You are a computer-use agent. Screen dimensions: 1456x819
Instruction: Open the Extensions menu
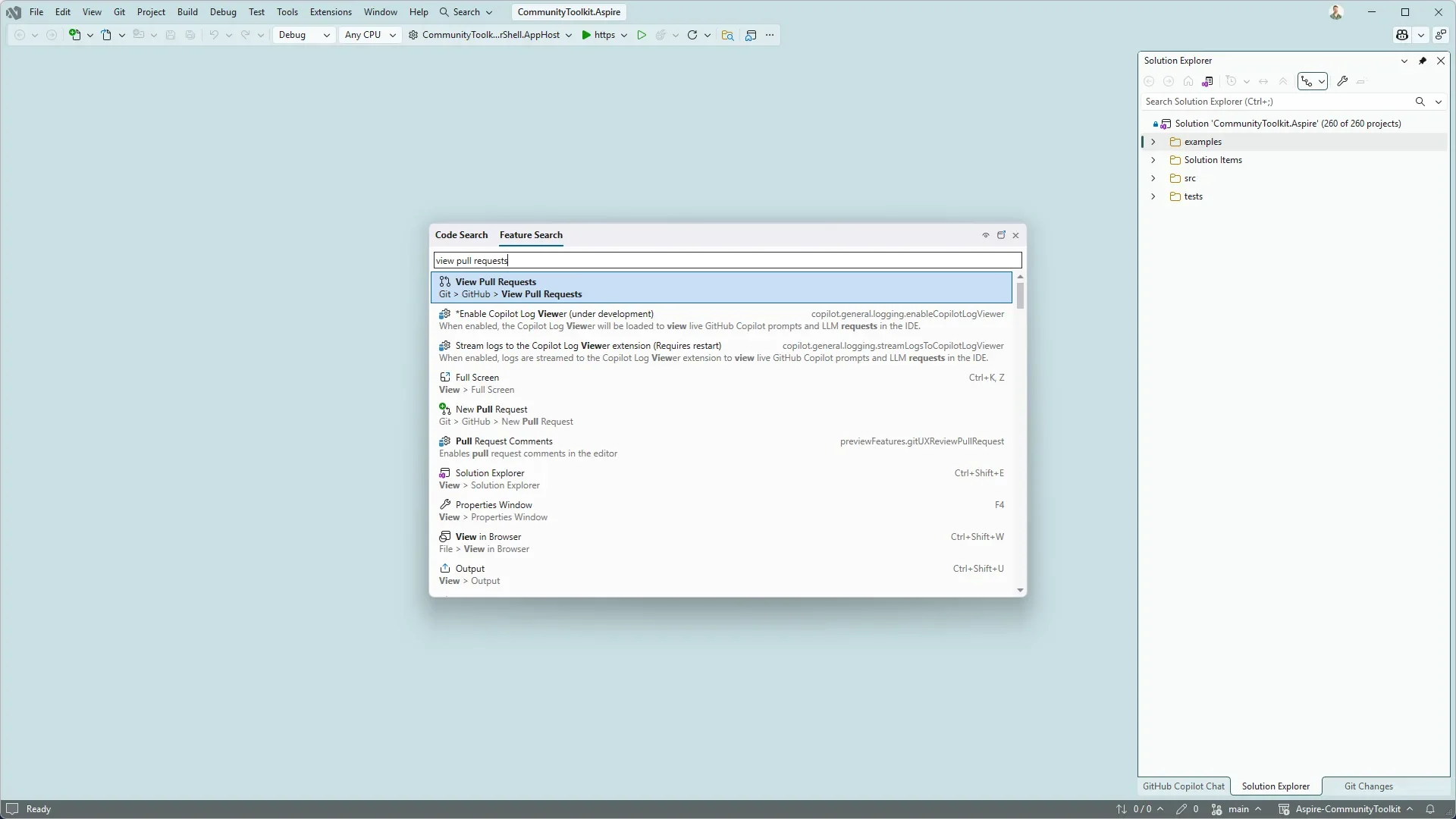click(331, 12)
